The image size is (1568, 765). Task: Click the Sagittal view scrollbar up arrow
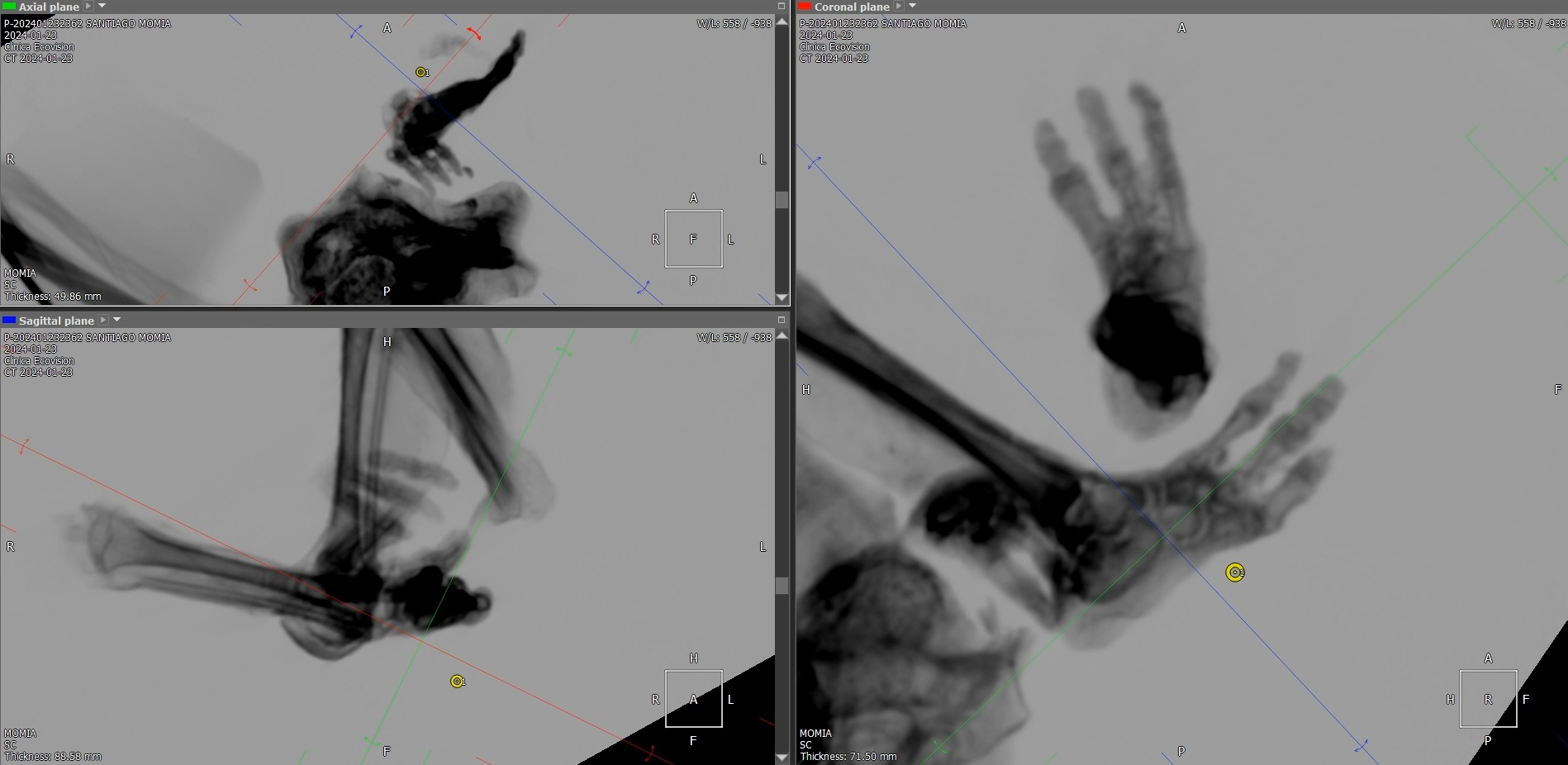click(x=782, y=335)
